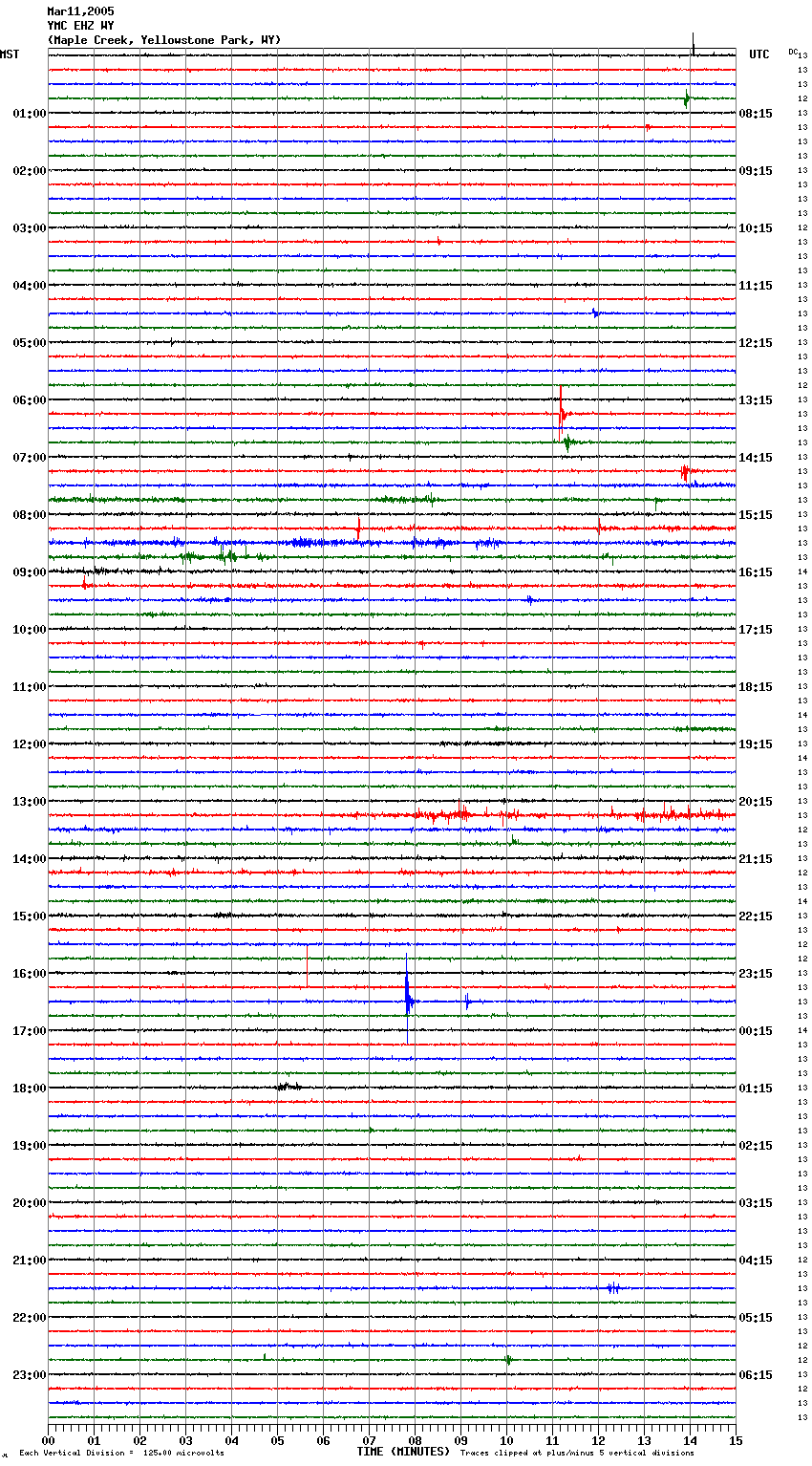The height and width of the screenshot is (1466, 812).
Task: Click the TIME (MINUTES) axis title
Action: [x=403, y=1452]
